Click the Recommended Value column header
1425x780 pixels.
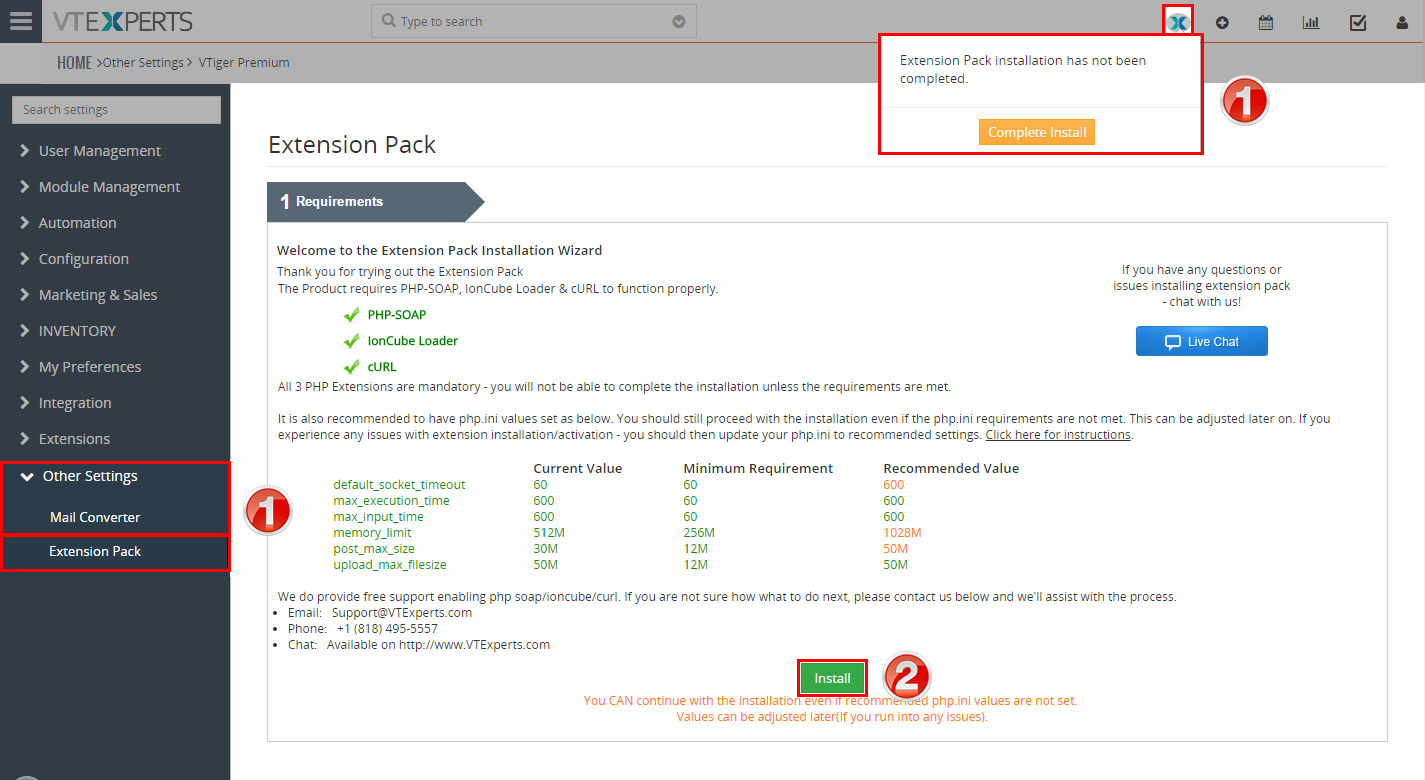click(x=951, y=468)
